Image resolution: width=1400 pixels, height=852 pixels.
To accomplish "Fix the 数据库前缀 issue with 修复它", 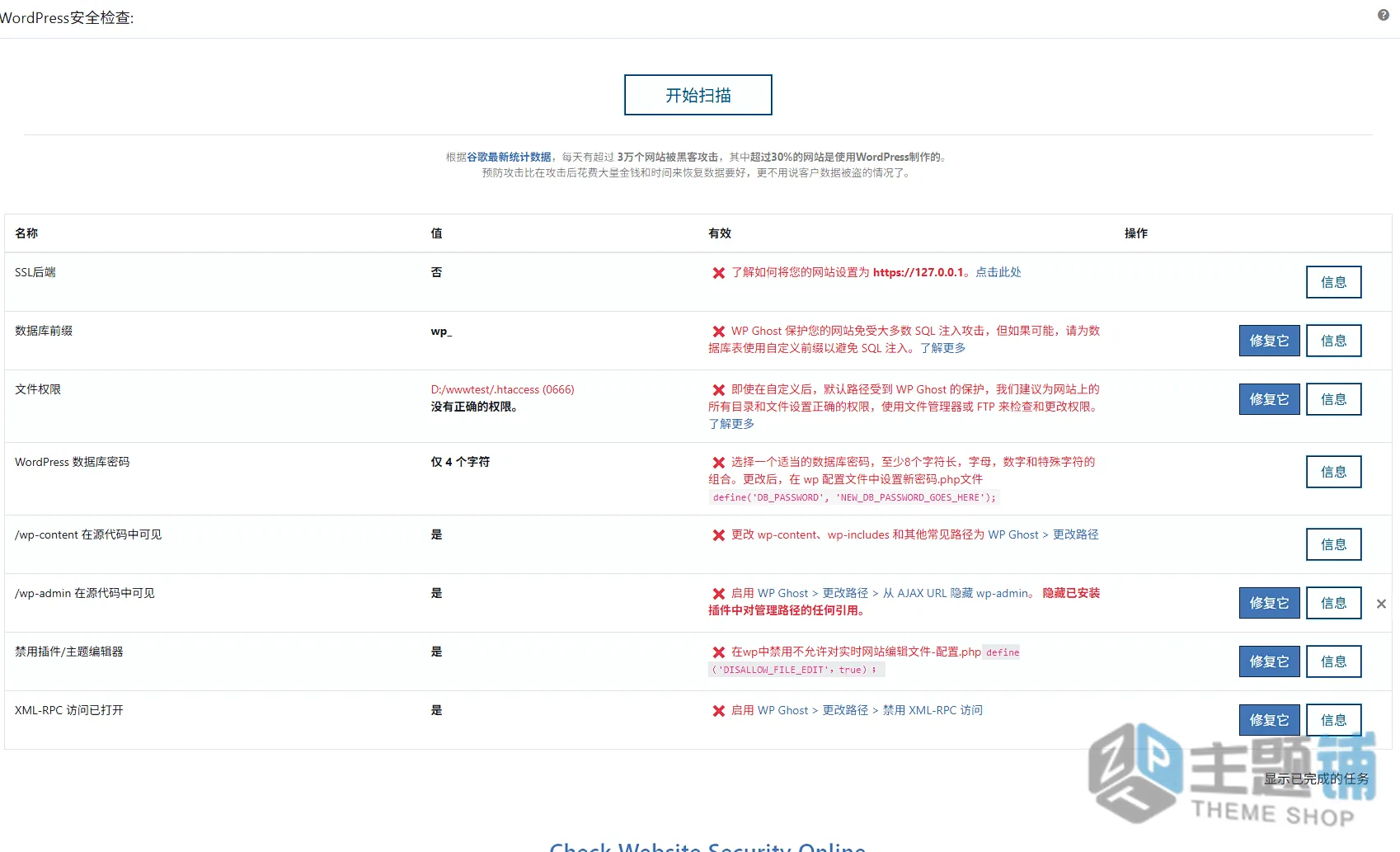I will pyautogui.click(x=1270, y=341).
